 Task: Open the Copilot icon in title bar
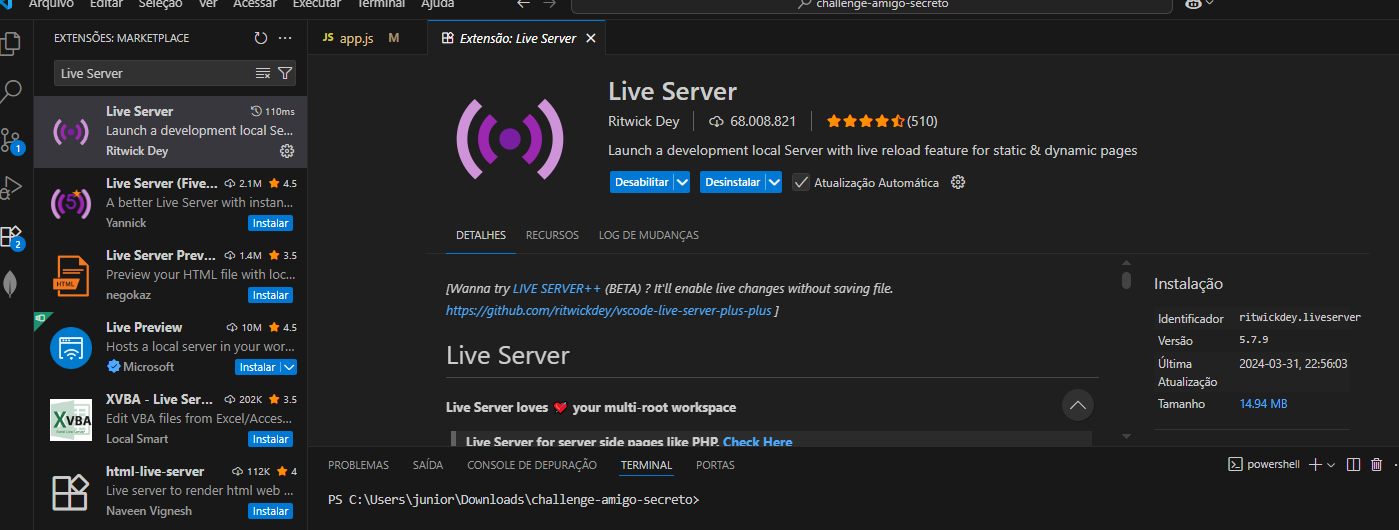coord(1193,4)
